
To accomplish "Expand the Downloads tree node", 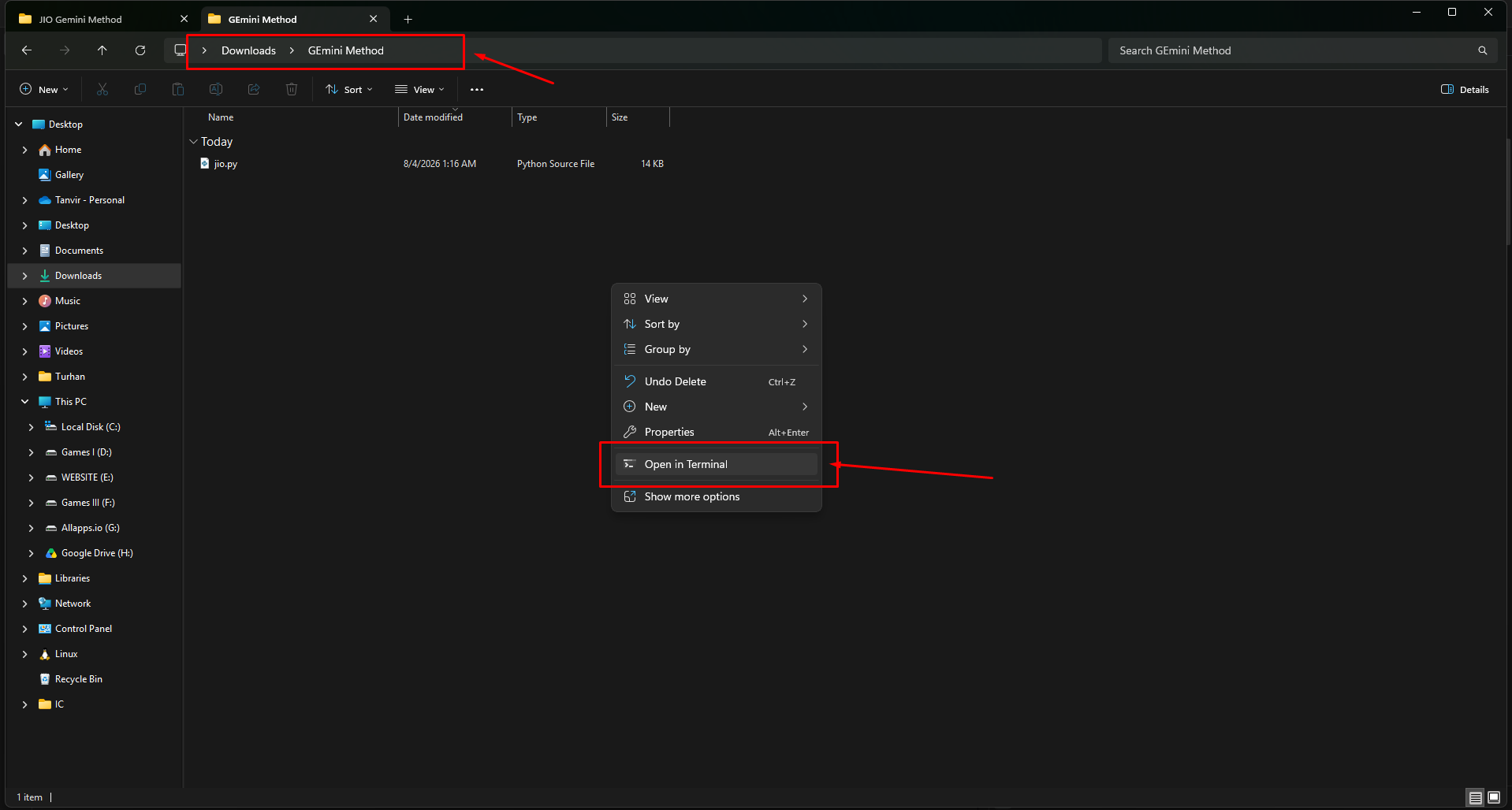I will click(25, 276).
